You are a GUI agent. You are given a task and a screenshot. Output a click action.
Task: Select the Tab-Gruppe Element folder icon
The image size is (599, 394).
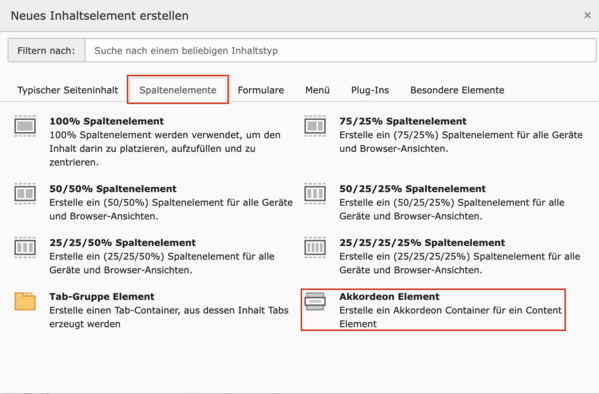(x=25, y=302)
